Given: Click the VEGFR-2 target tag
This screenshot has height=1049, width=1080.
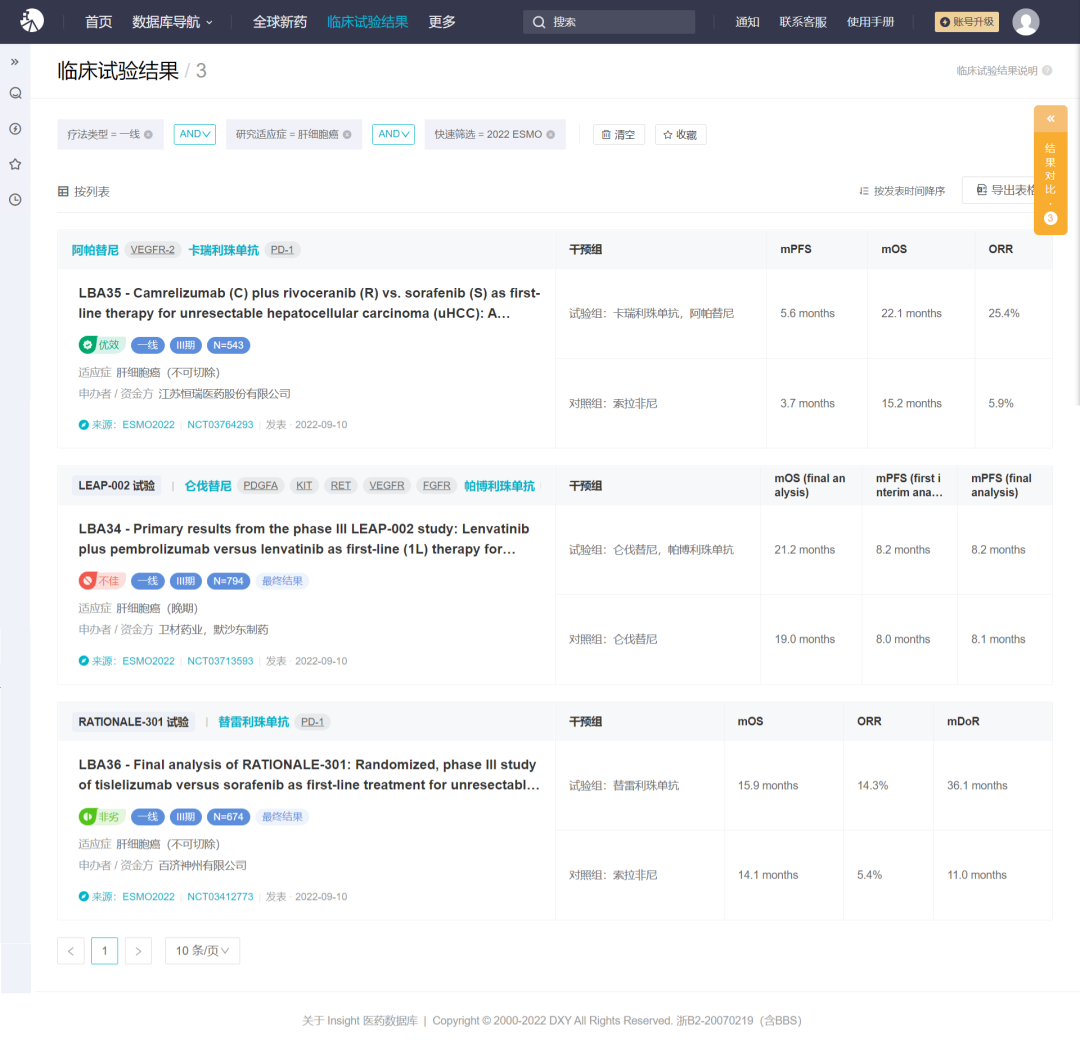Looking at the screenshot, I should 152,250.
